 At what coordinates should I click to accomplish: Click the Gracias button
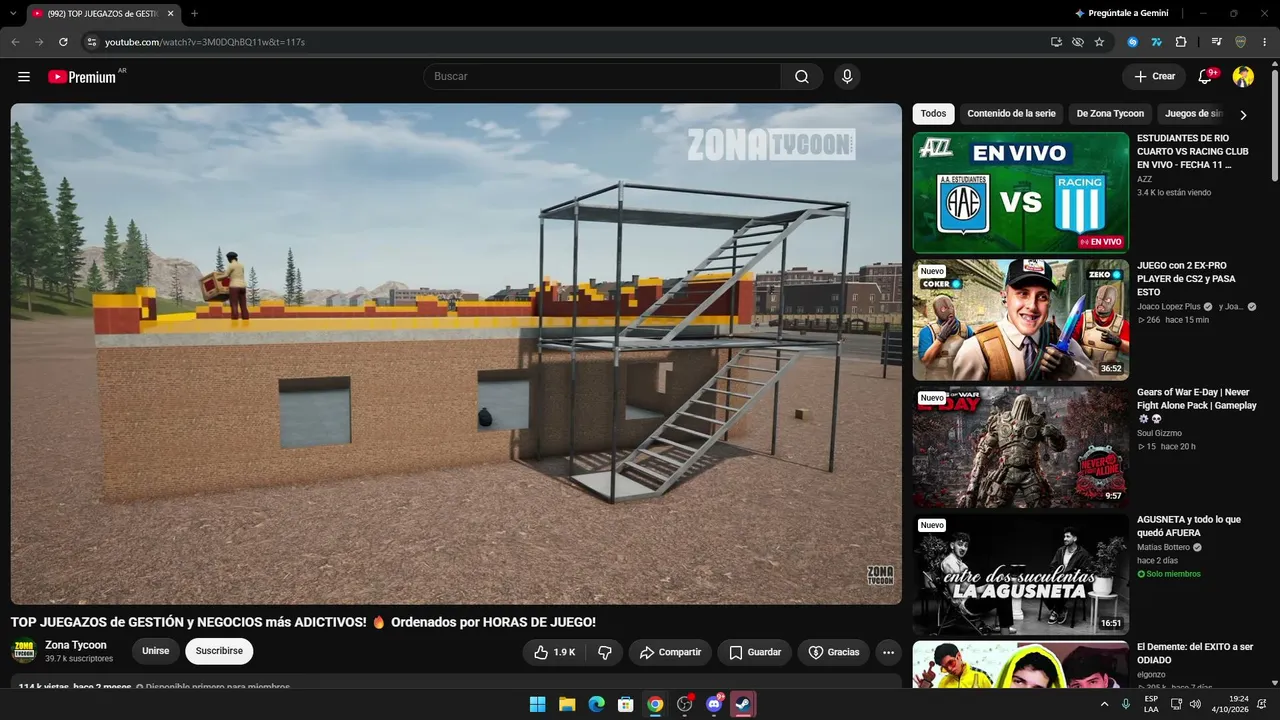[833, 652]
